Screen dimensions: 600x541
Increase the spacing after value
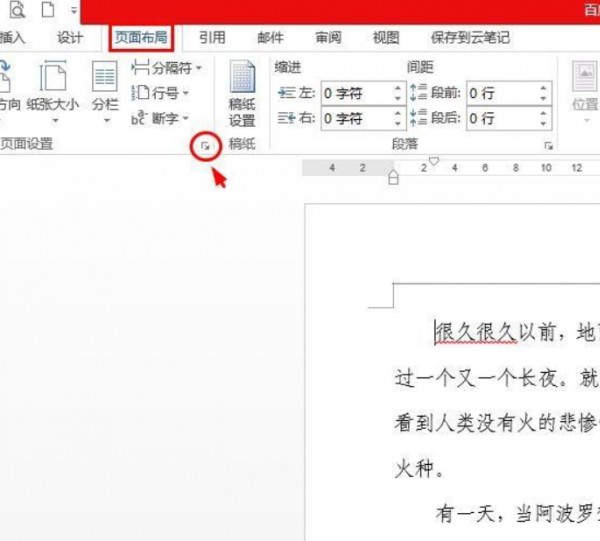tap(543, 113)
